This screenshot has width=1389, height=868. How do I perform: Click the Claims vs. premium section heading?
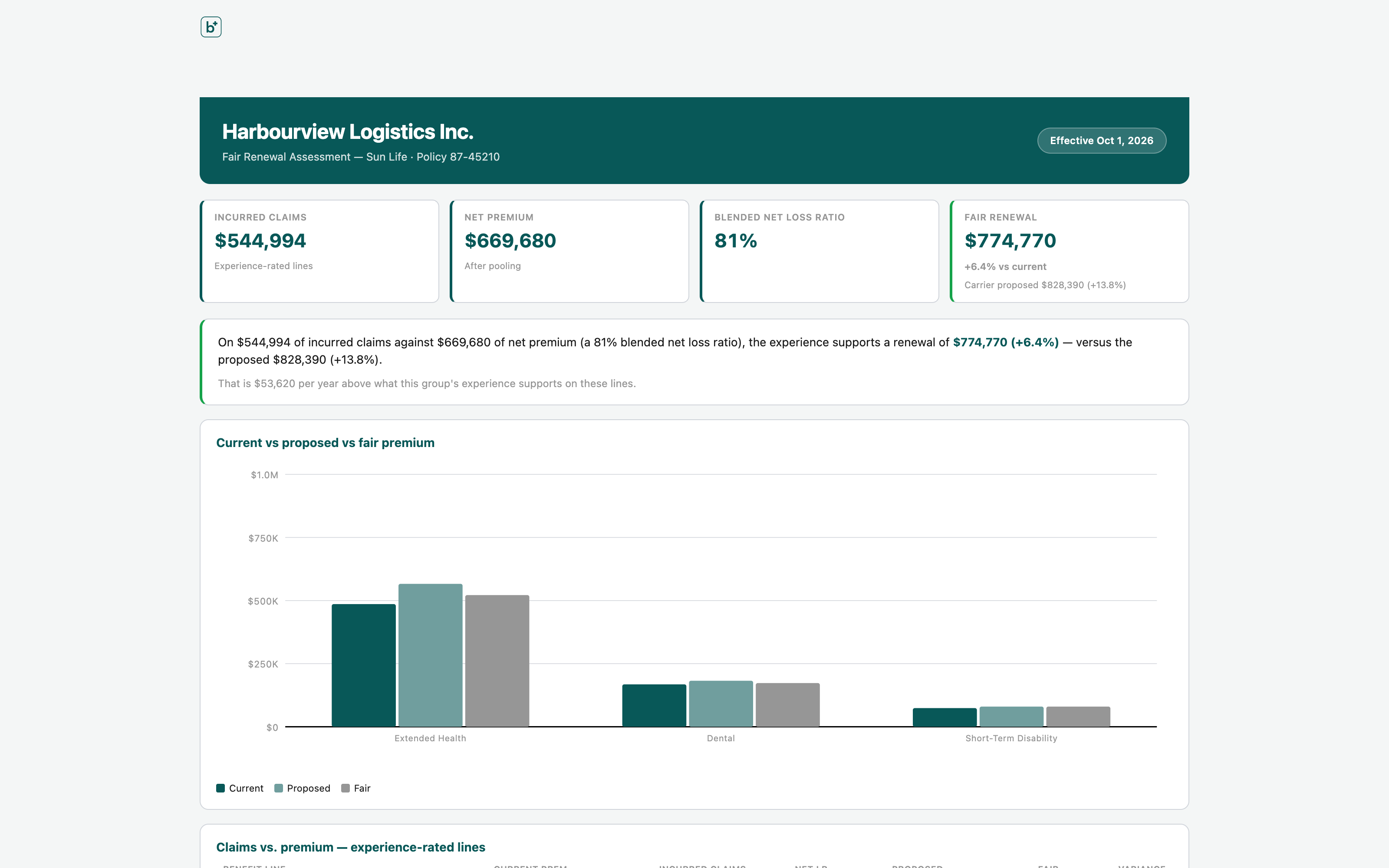[351, 847]
